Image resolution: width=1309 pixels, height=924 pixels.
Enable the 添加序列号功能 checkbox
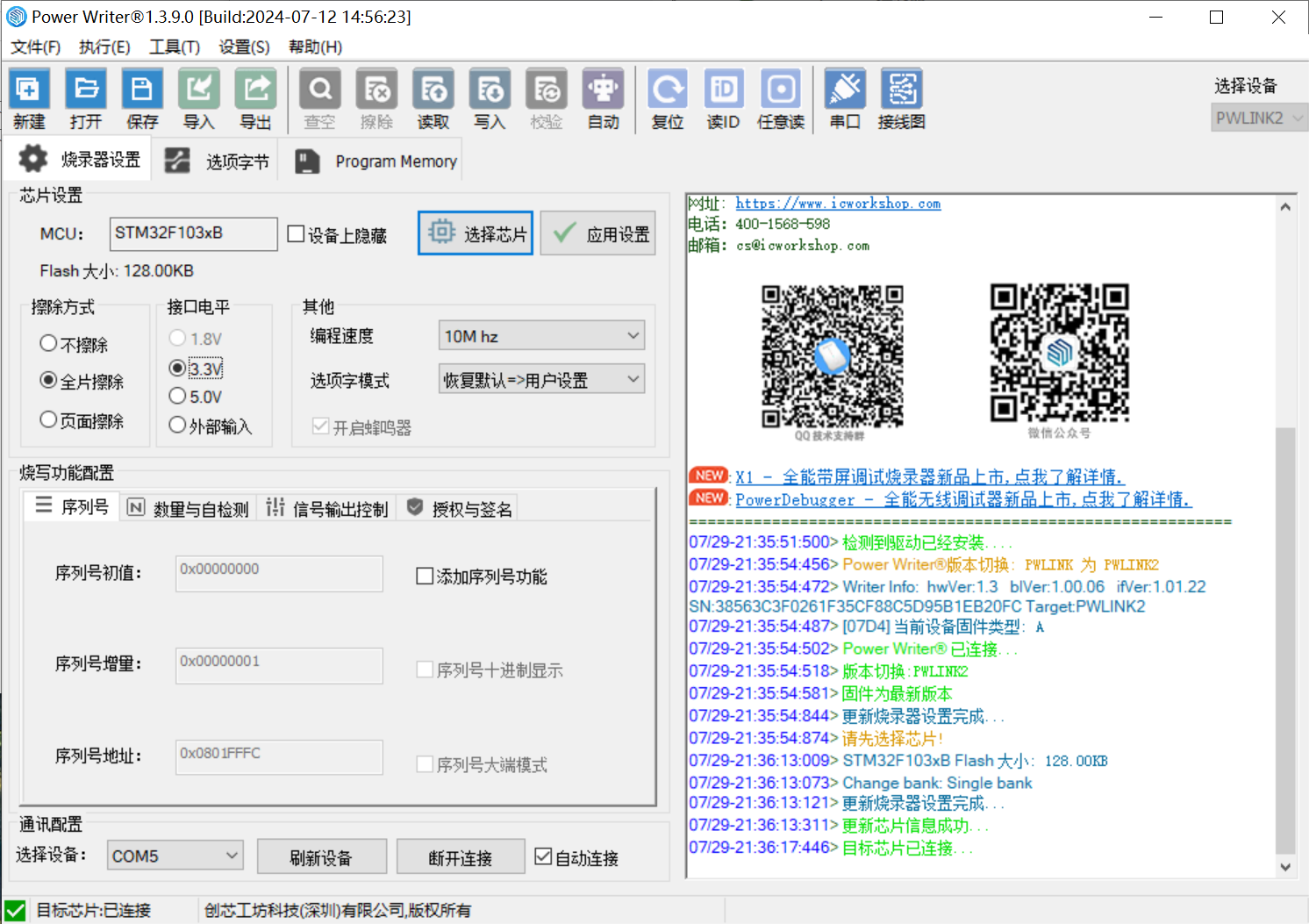425,577
